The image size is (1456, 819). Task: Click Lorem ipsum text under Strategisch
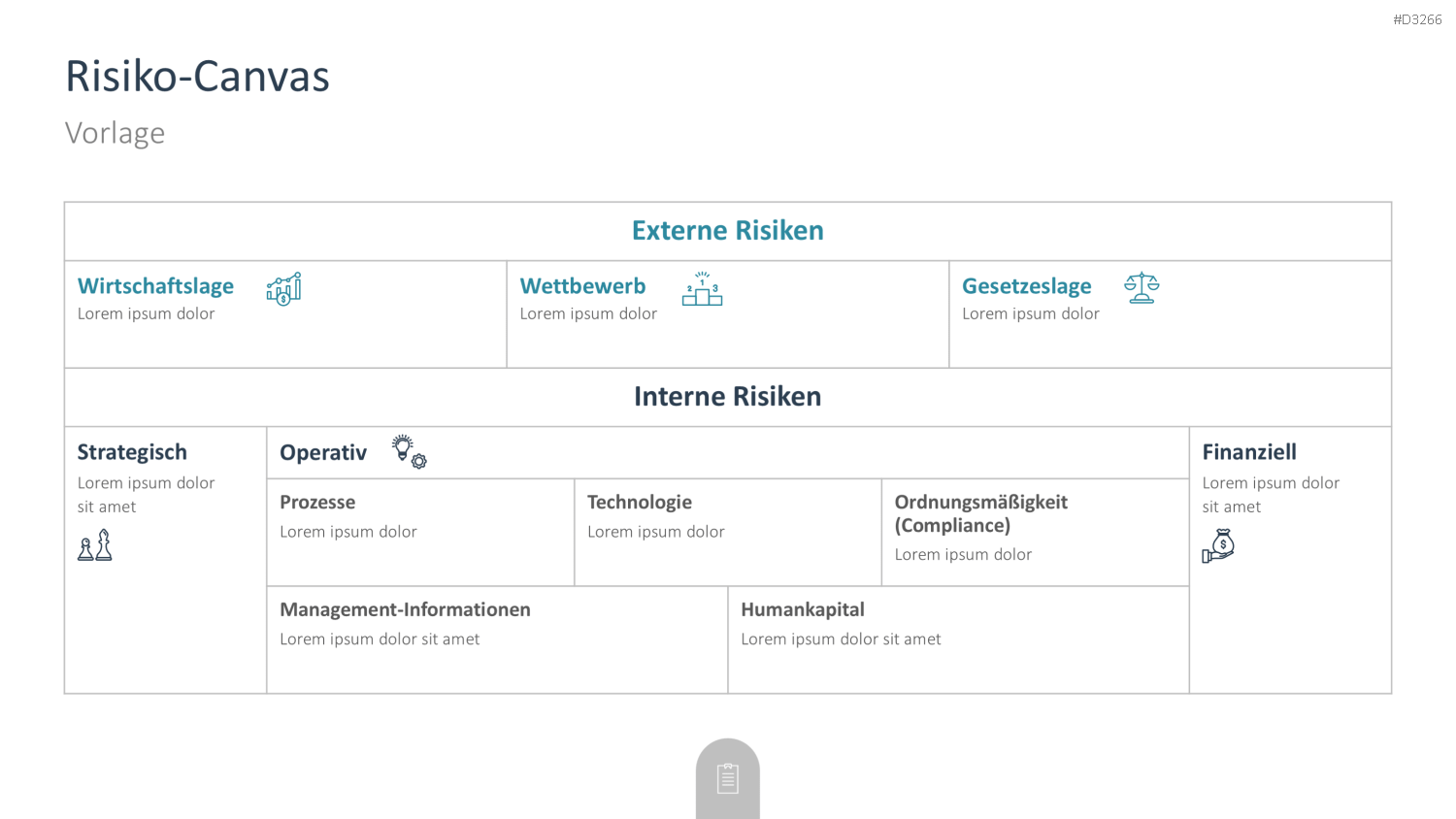(x=146, y=495)
